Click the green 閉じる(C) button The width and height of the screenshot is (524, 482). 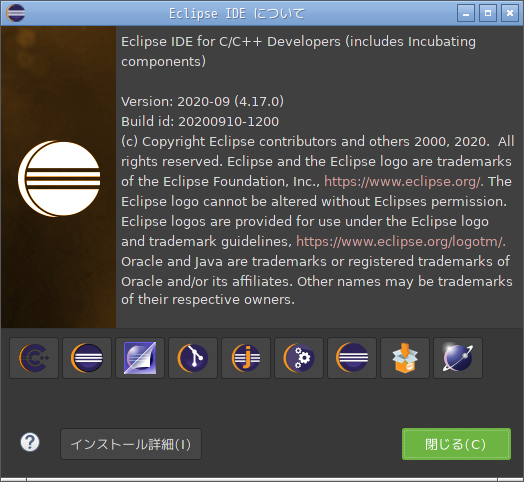point(456,444)
